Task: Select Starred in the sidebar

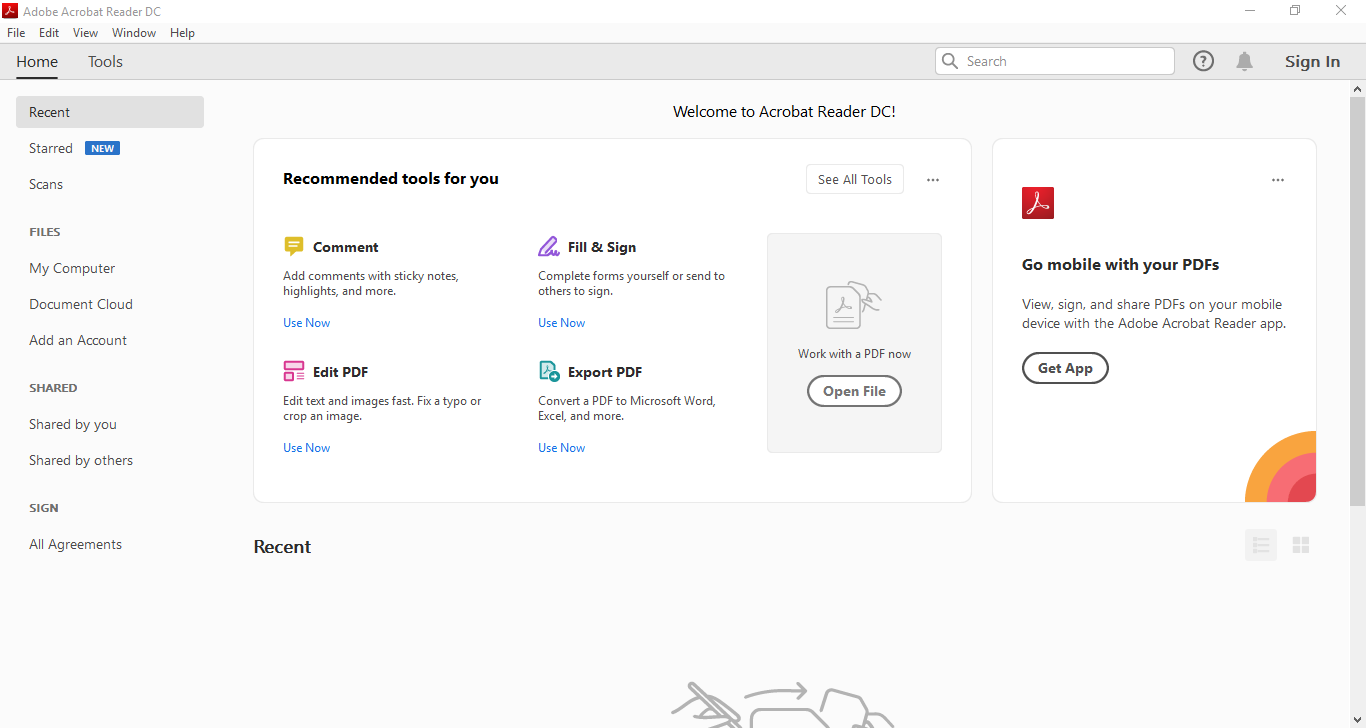Action: click(x=51, y=148)
